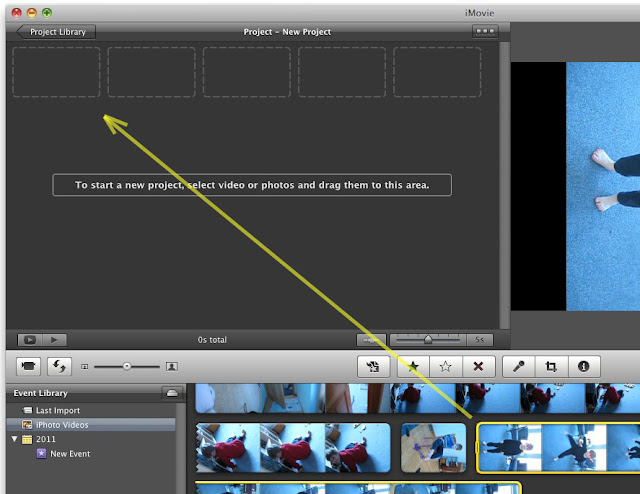Swap Events and Projects panes

[x=60, y=366]
